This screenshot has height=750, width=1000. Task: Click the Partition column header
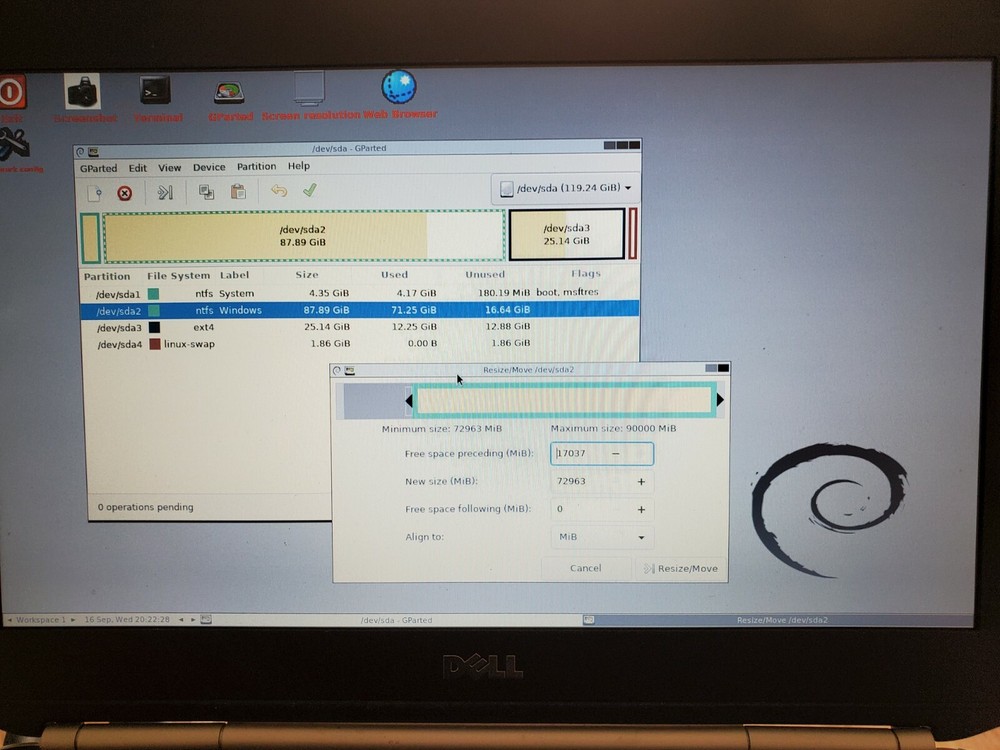coord(107,277)
